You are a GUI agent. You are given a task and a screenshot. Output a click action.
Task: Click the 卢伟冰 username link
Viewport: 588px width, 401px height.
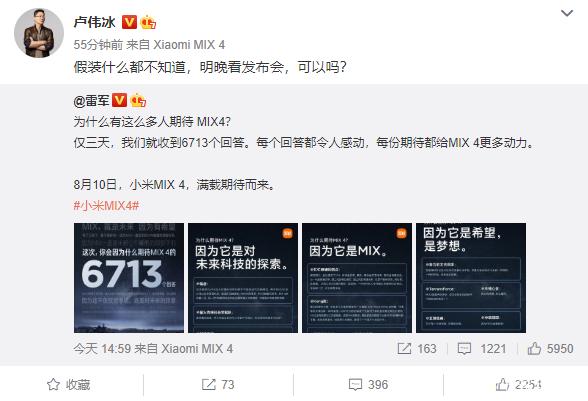pyautogui.click(x=94, y=22)
